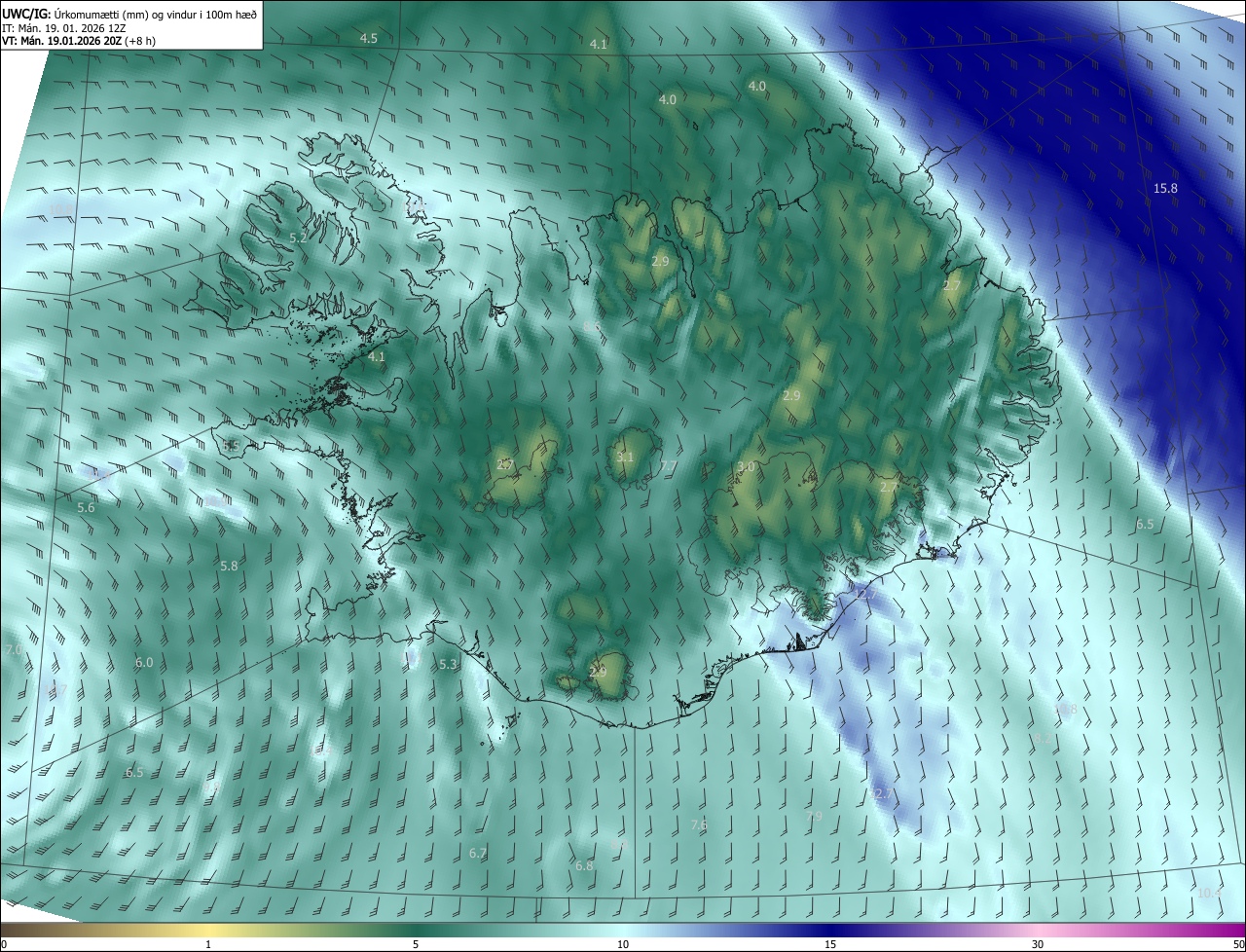
Task: Click the 7.6 value label
Action: click(x=699, y=824)
